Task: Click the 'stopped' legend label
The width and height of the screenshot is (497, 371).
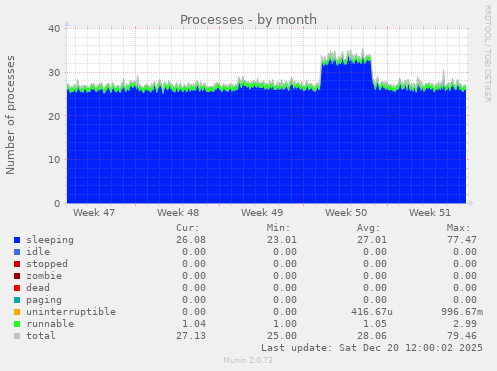Action: pyautogui.click(x=47, y=264)
